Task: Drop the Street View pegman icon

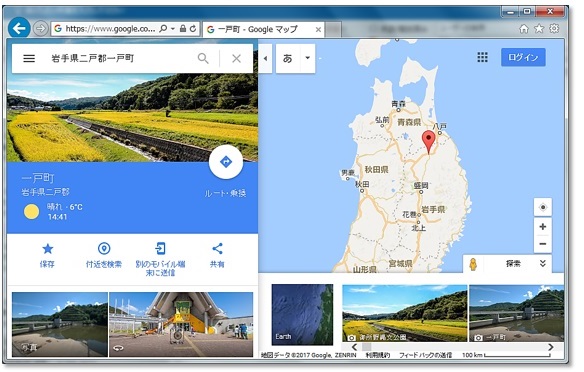Action: (473, 264)
